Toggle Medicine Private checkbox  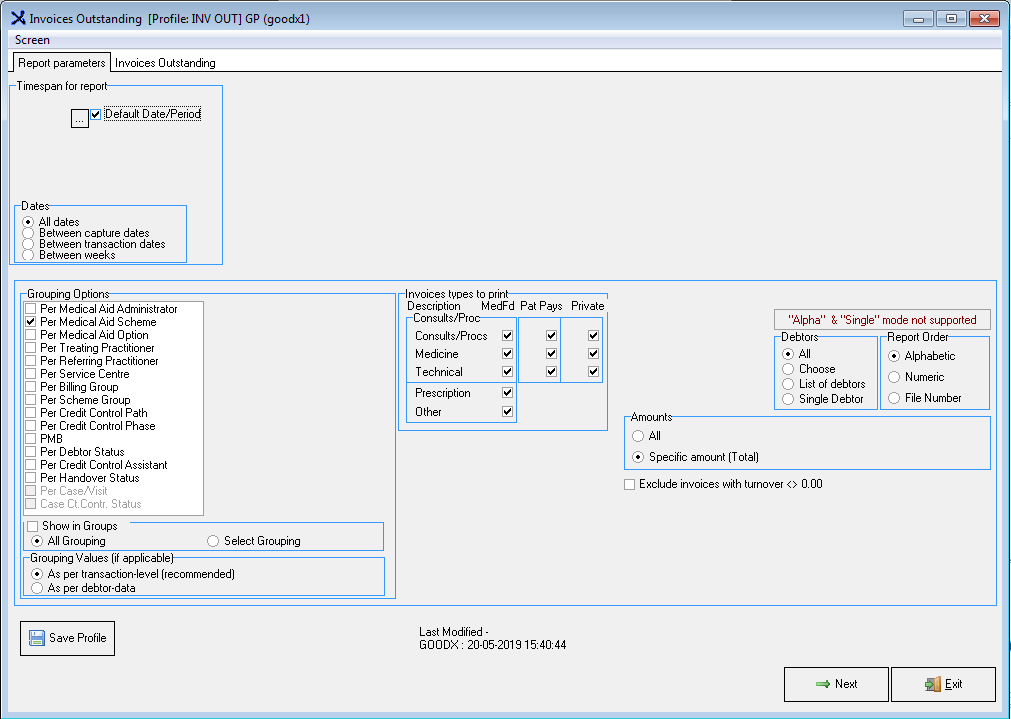[x=593, y=354]
